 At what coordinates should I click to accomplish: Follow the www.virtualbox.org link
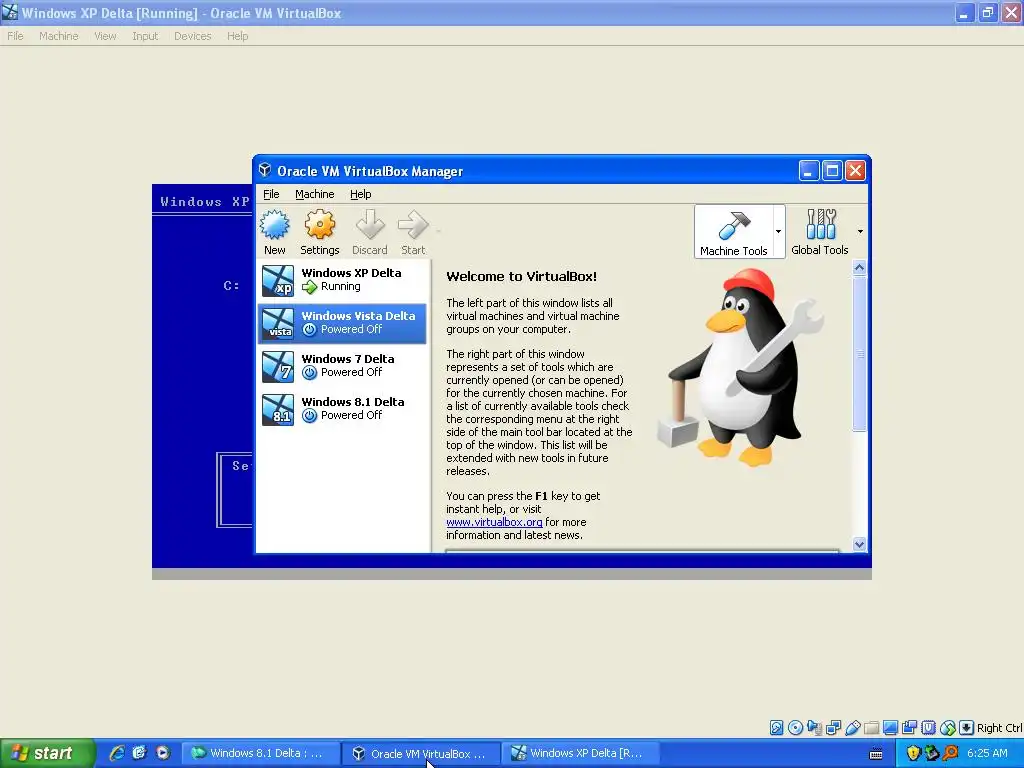pos(494,522)
